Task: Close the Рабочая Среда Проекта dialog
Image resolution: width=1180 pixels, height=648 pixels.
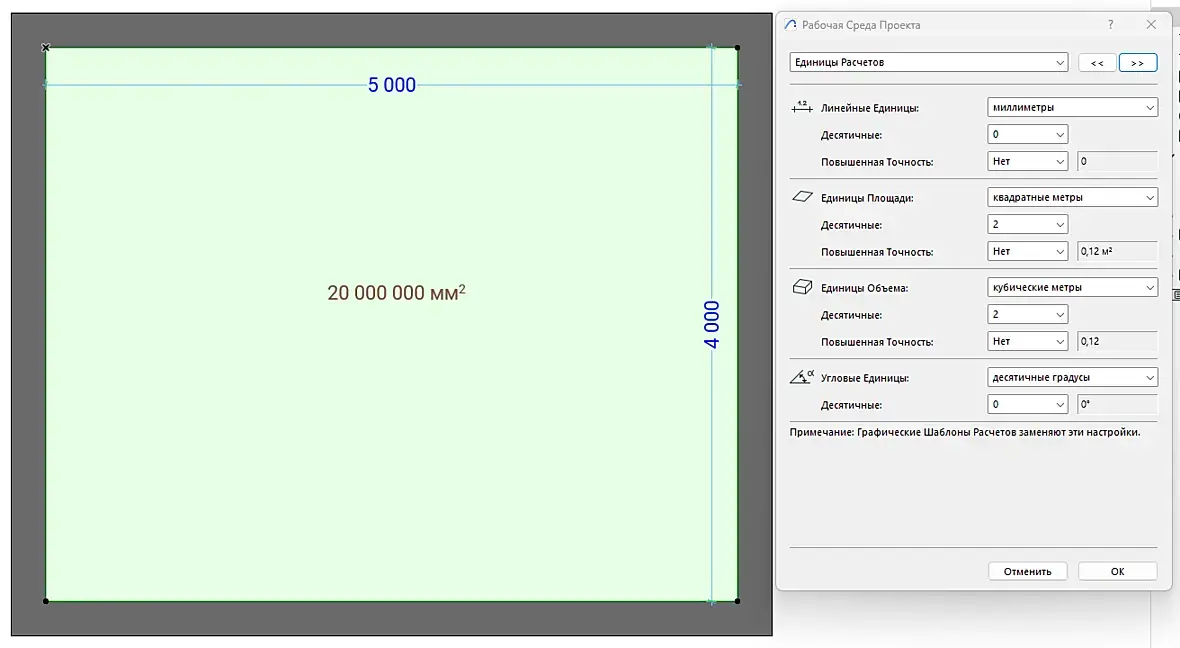Action: coord(1151,25)
